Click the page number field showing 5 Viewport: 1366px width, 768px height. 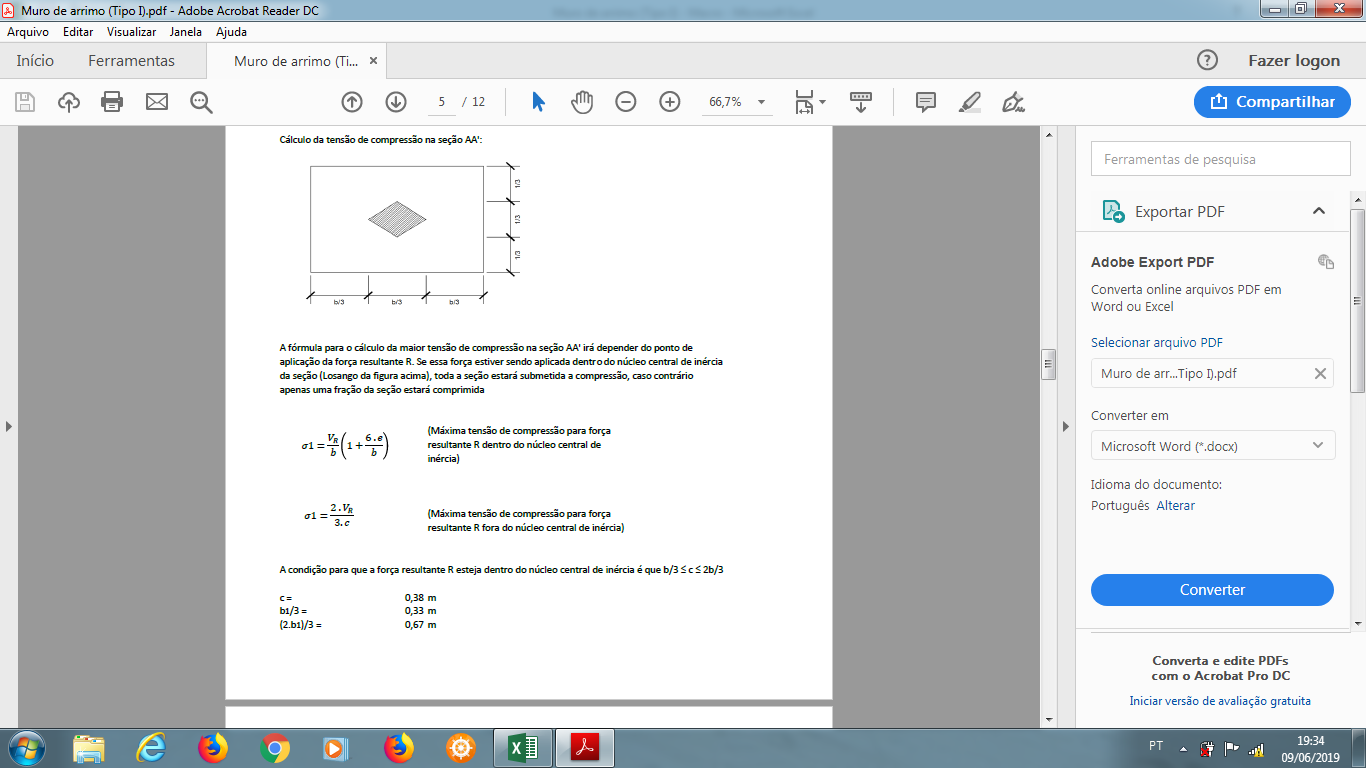(441, 102)
